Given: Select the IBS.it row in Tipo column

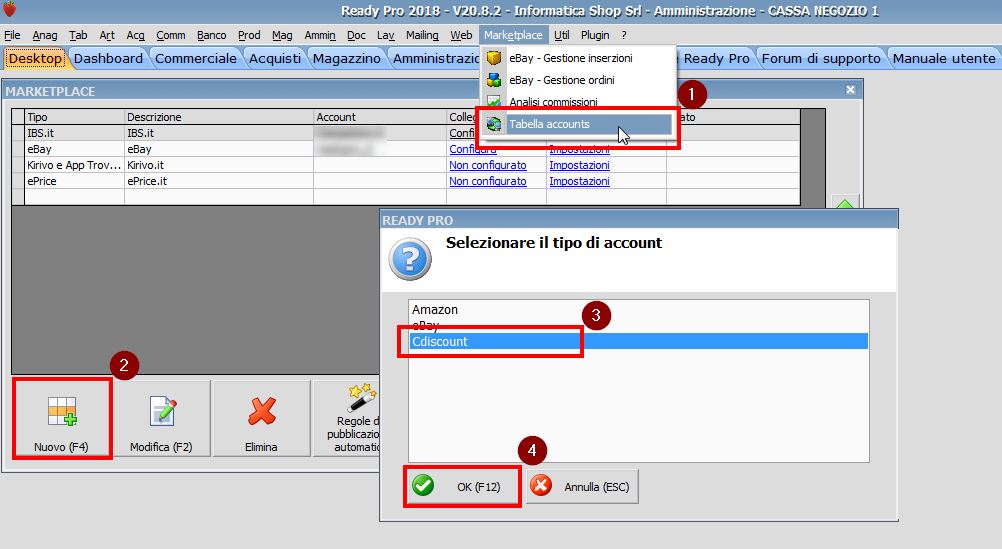Looking at the screenshot, I should pyautogui.click(x=75, y=133).
